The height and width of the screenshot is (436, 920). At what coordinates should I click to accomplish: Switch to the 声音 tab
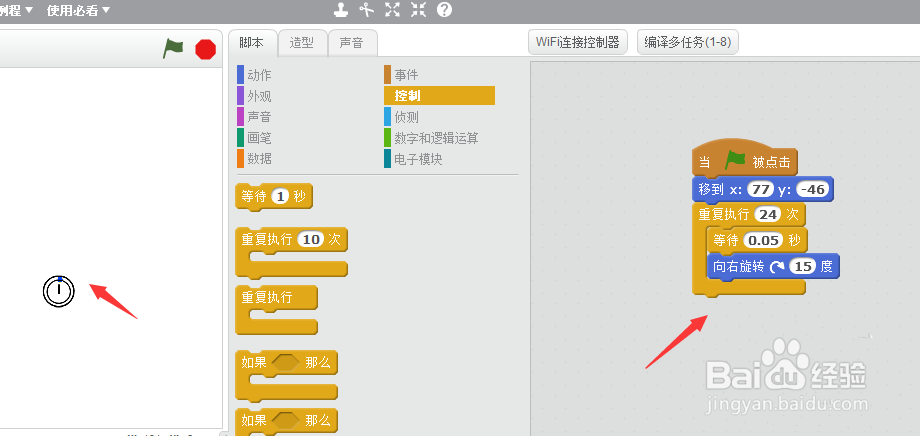pyautogui.click(x=352, y=43)
